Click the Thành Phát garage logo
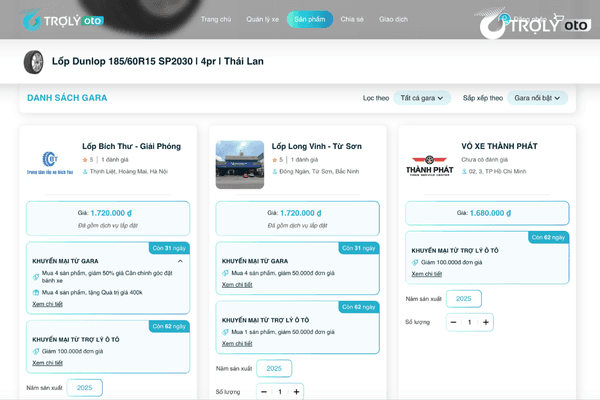The image size is (600, 400). coord(430,165)
